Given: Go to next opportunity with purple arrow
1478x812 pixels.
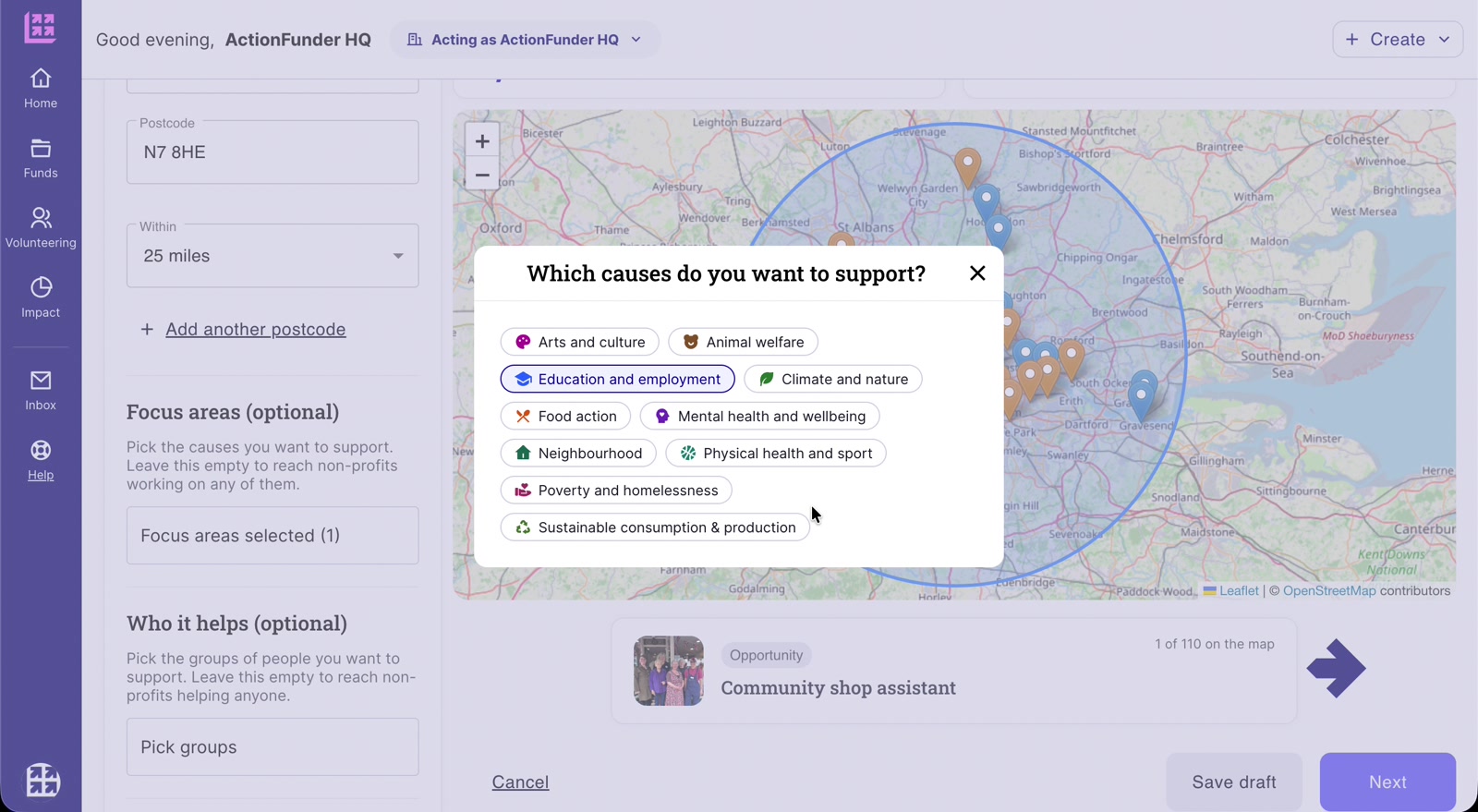Looking at the screenshot, I should [x=1336, y=669].
